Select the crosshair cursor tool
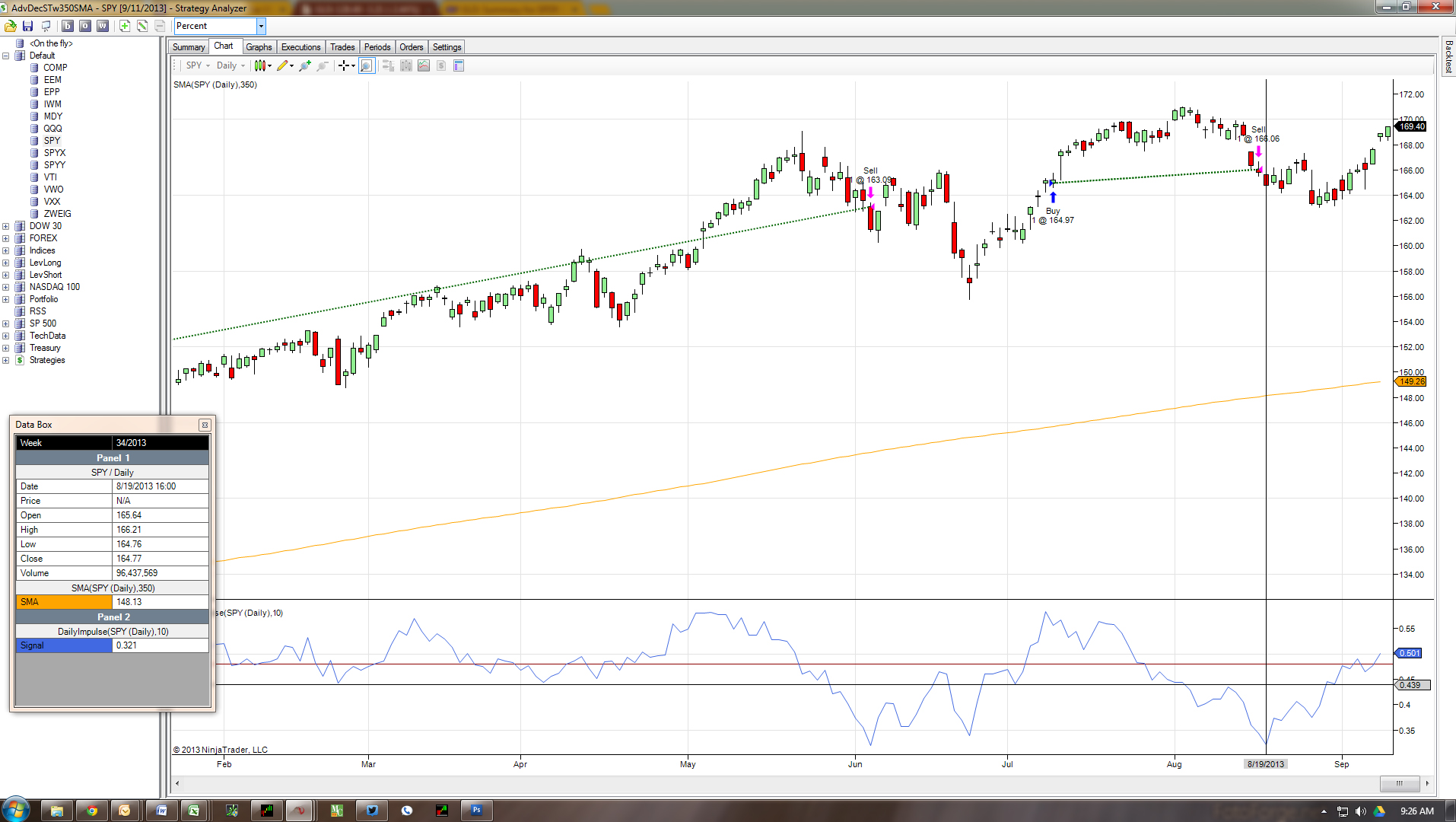This screenshot has width=1456, height=822. click(346, 65)
